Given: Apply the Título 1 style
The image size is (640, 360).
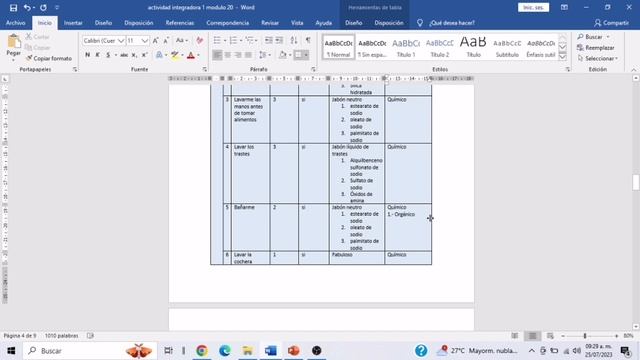Looking at the screenshot, I should coord(406,47).
